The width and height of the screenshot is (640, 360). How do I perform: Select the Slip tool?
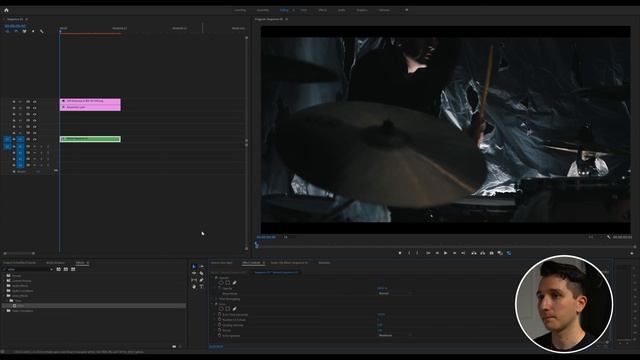pos(194,280)
